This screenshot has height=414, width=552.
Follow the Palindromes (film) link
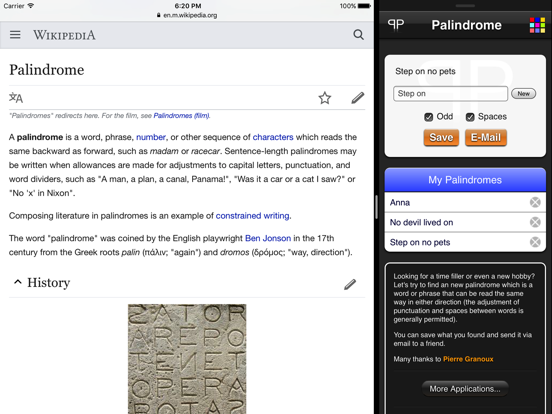(x=182, y=115)
